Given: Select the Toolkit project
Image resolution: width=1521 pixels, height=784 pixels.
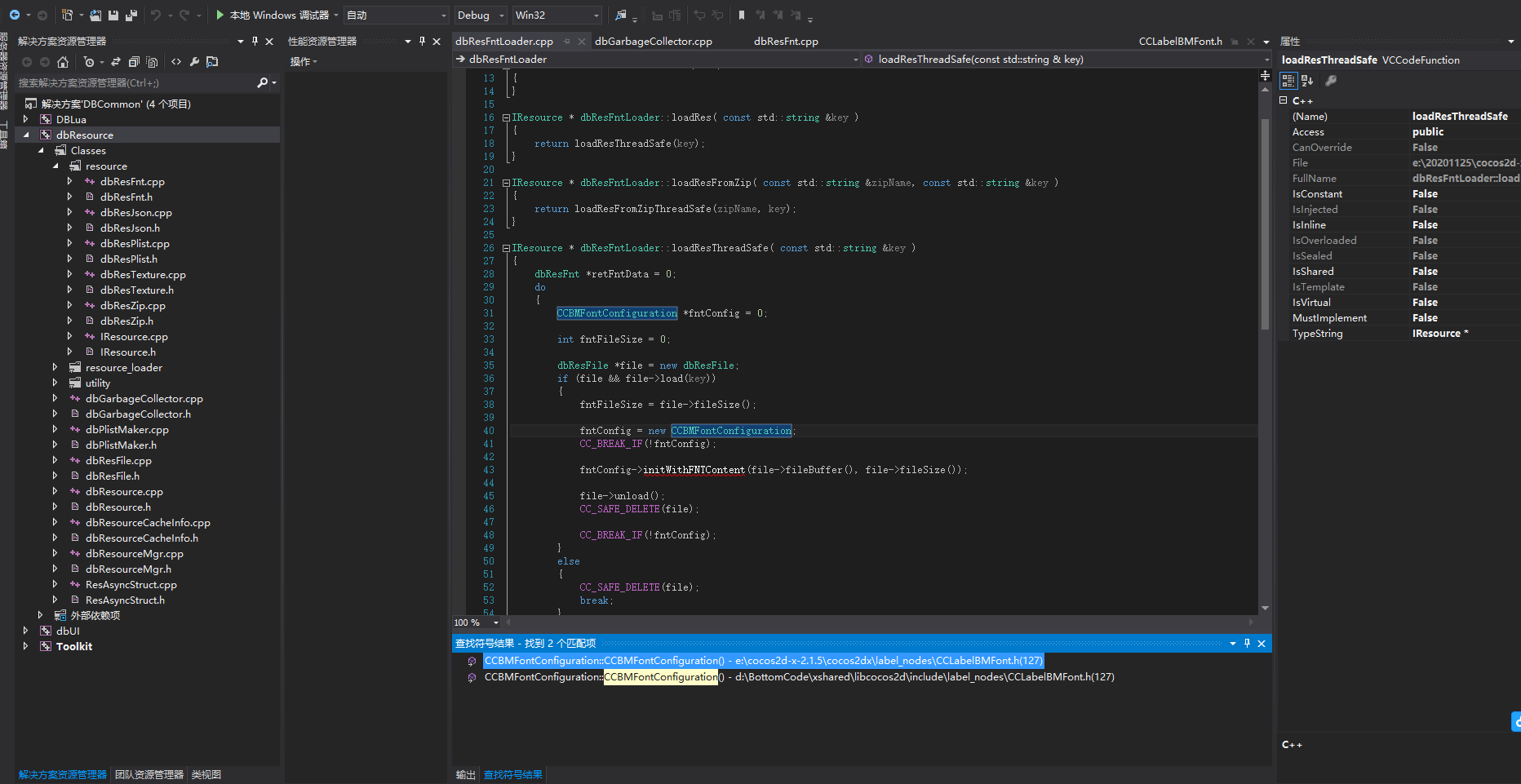Looking at the screenshot, I should pos(73,646).
